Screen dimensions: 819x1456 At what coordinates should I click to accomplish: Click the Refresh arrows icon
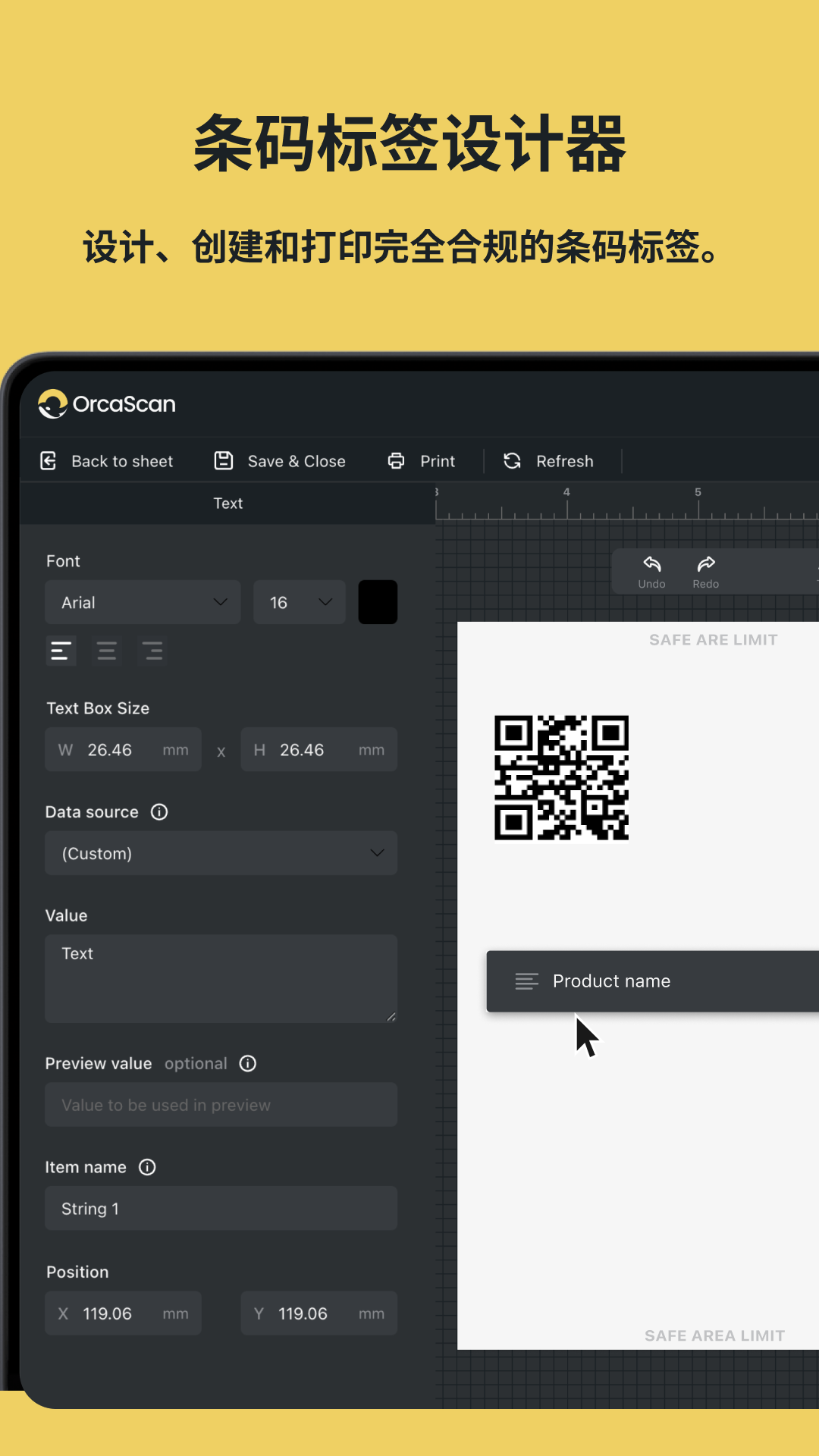pyautogui.click(x=513, y=461)
